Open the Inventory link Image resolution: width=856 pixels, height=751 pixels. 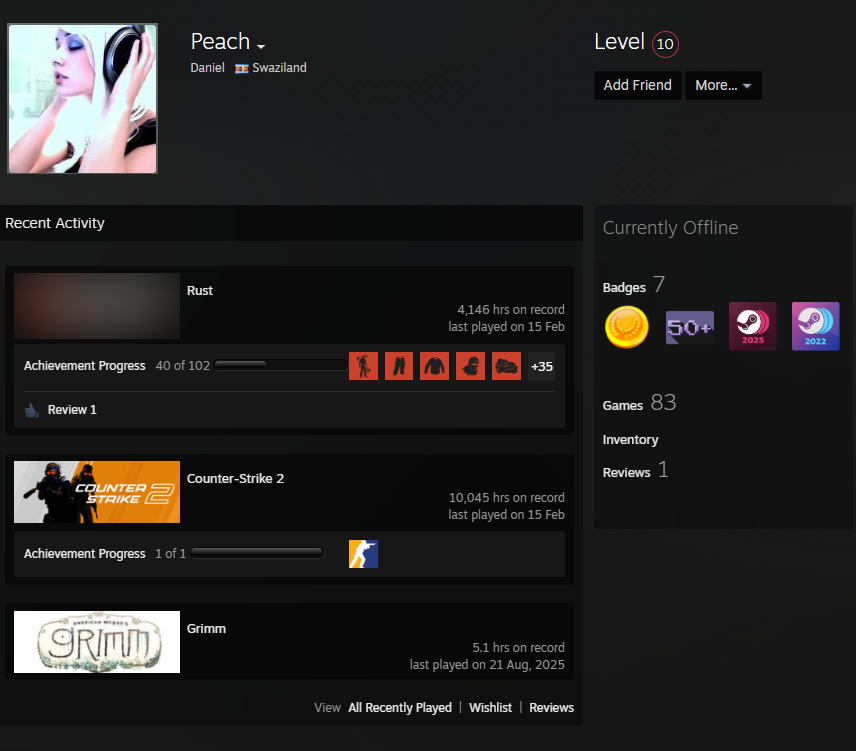tap(631, 440)
